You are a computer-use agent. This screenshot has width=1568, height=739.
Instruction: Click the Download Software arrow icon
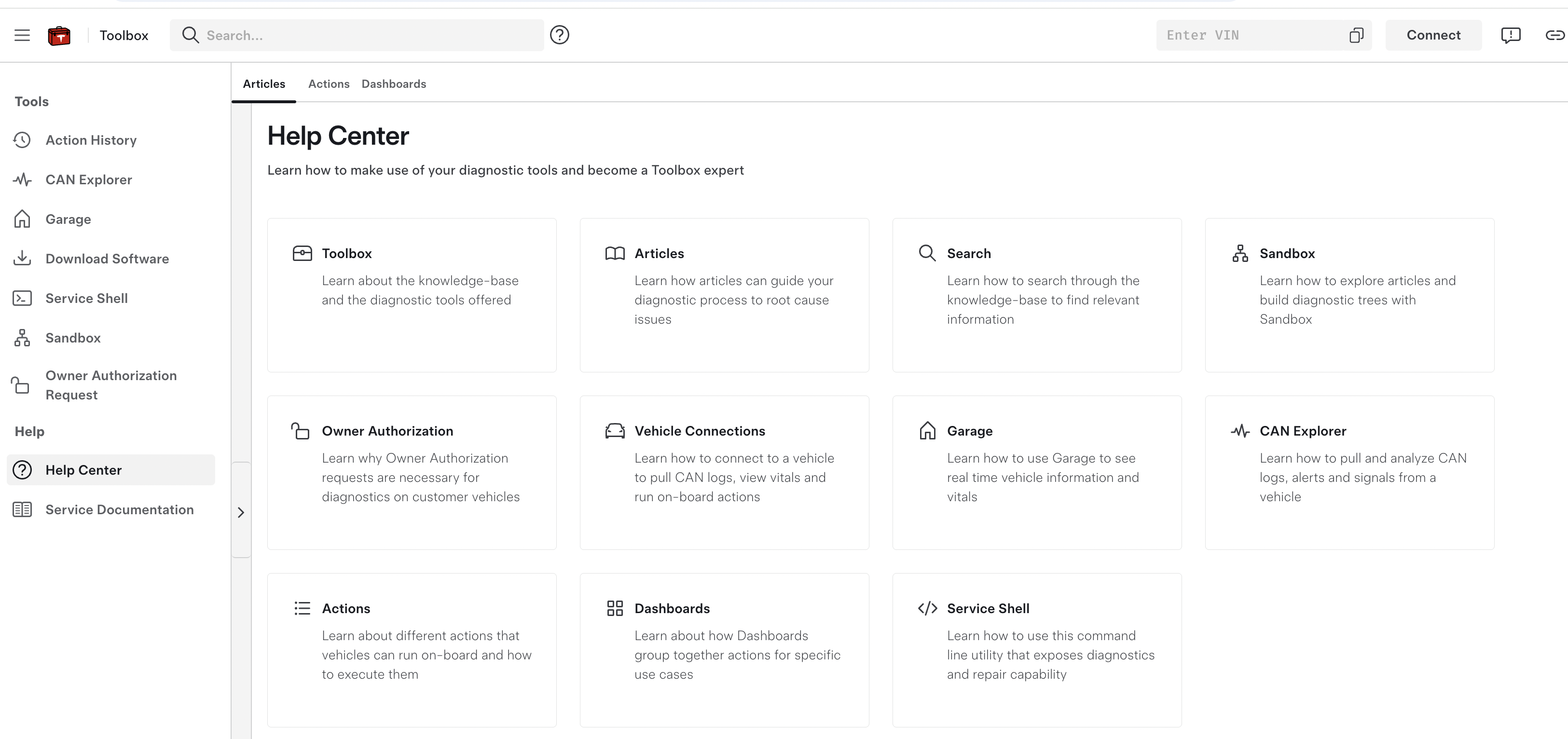point(22,258)
